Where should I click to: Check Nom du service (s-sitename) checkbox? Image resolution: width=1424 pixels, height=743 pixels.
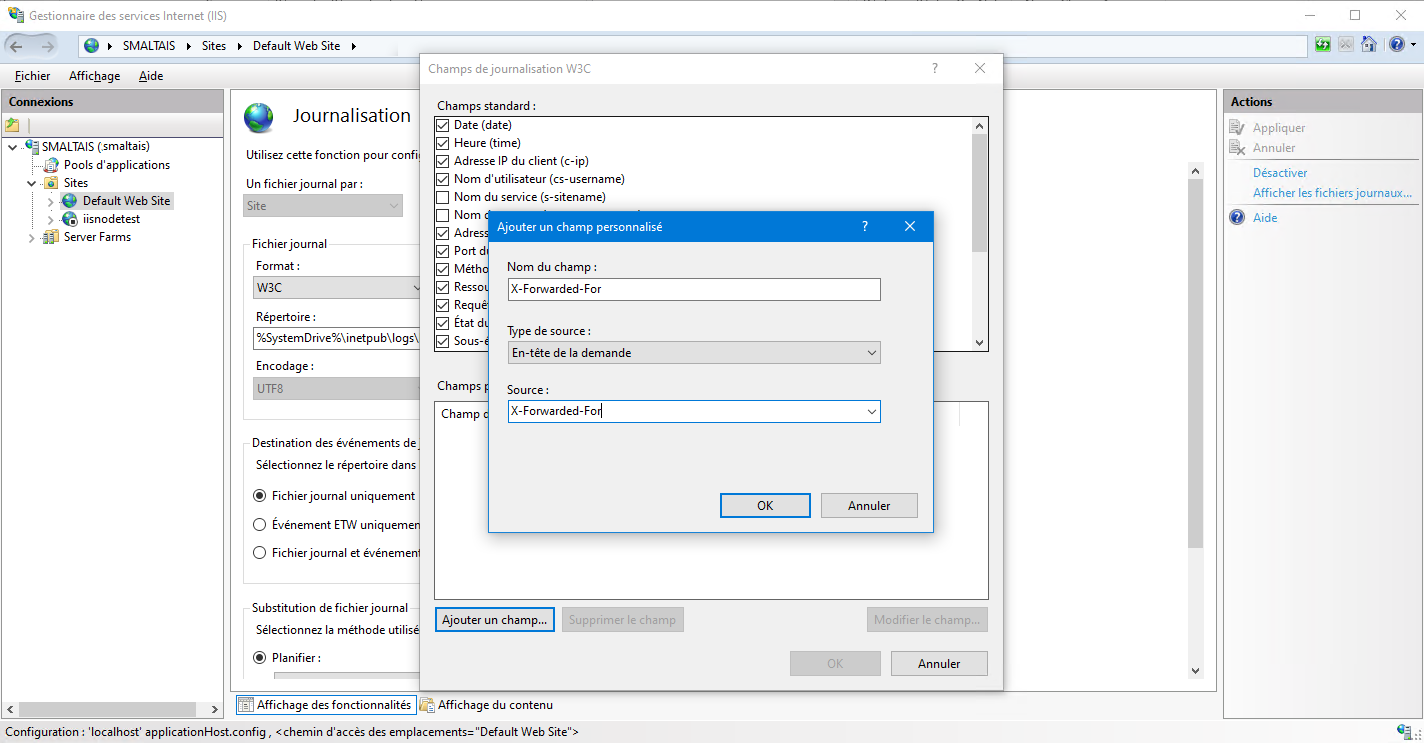[x=443, y=197]
